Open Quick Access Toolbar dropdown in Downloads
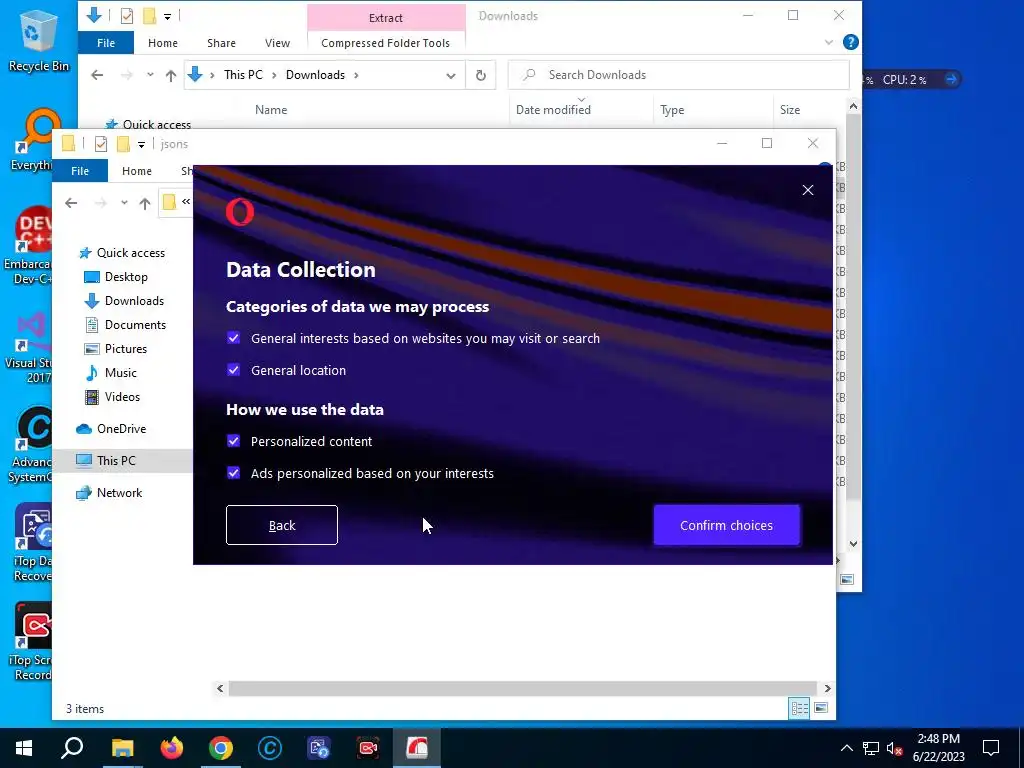 tap(167, 16)
